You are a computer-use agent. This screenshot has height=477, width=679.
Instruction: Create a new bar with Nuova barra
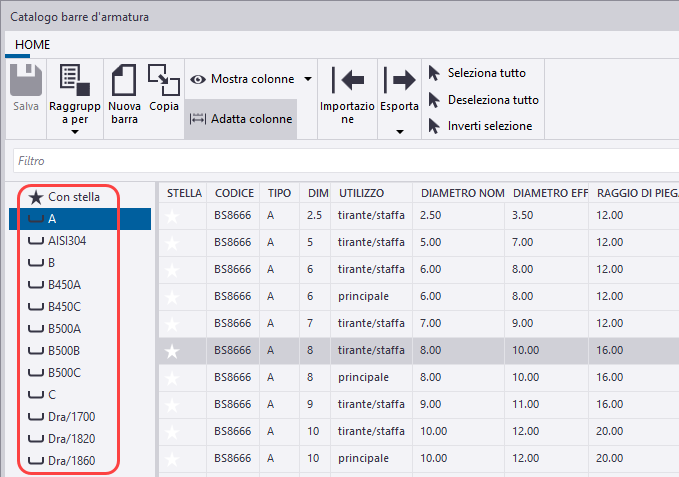(x=124, y=95)
